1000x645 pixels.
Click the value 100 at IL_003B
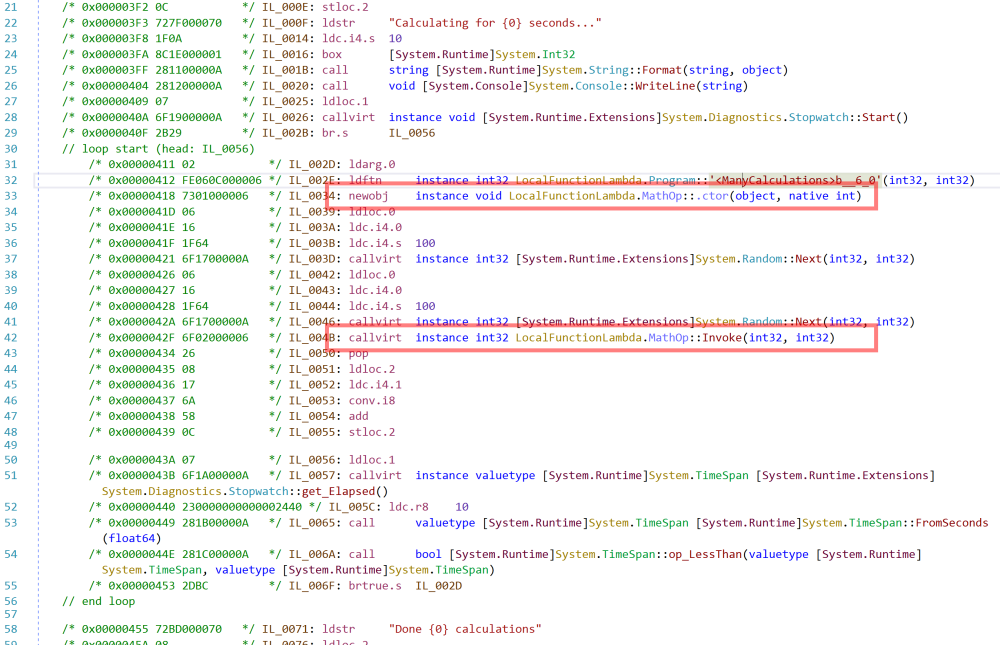tap(425, 243)
